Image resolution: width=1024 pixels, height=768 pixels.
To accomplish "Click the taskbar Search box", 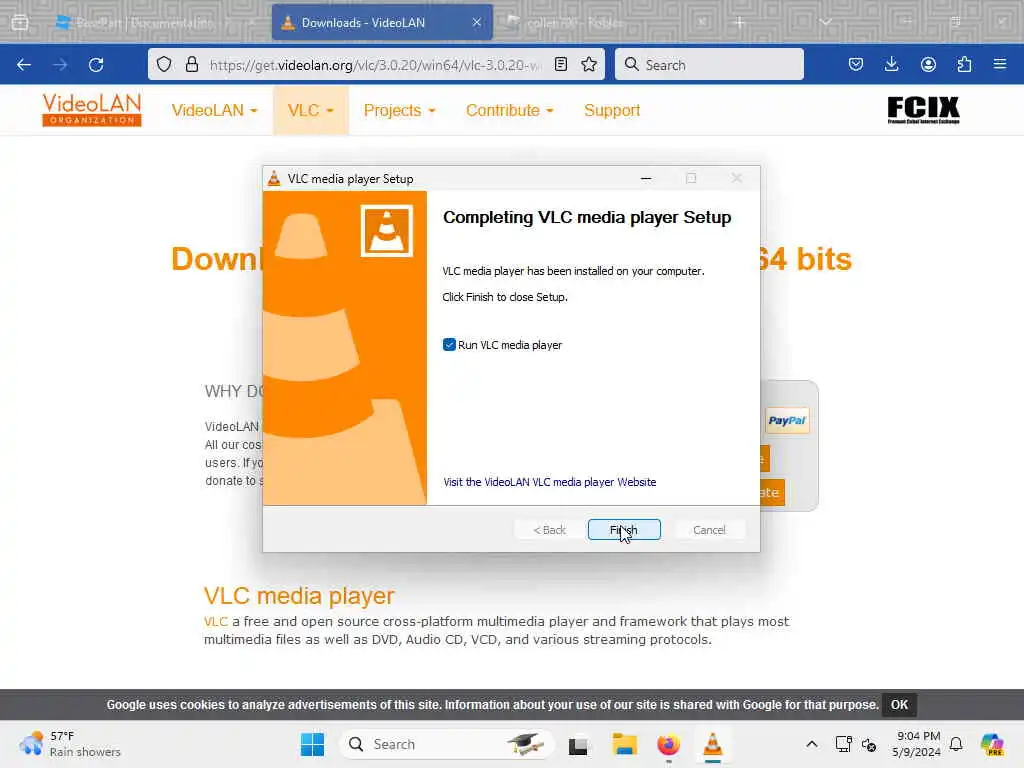I will tap(446, 744).
